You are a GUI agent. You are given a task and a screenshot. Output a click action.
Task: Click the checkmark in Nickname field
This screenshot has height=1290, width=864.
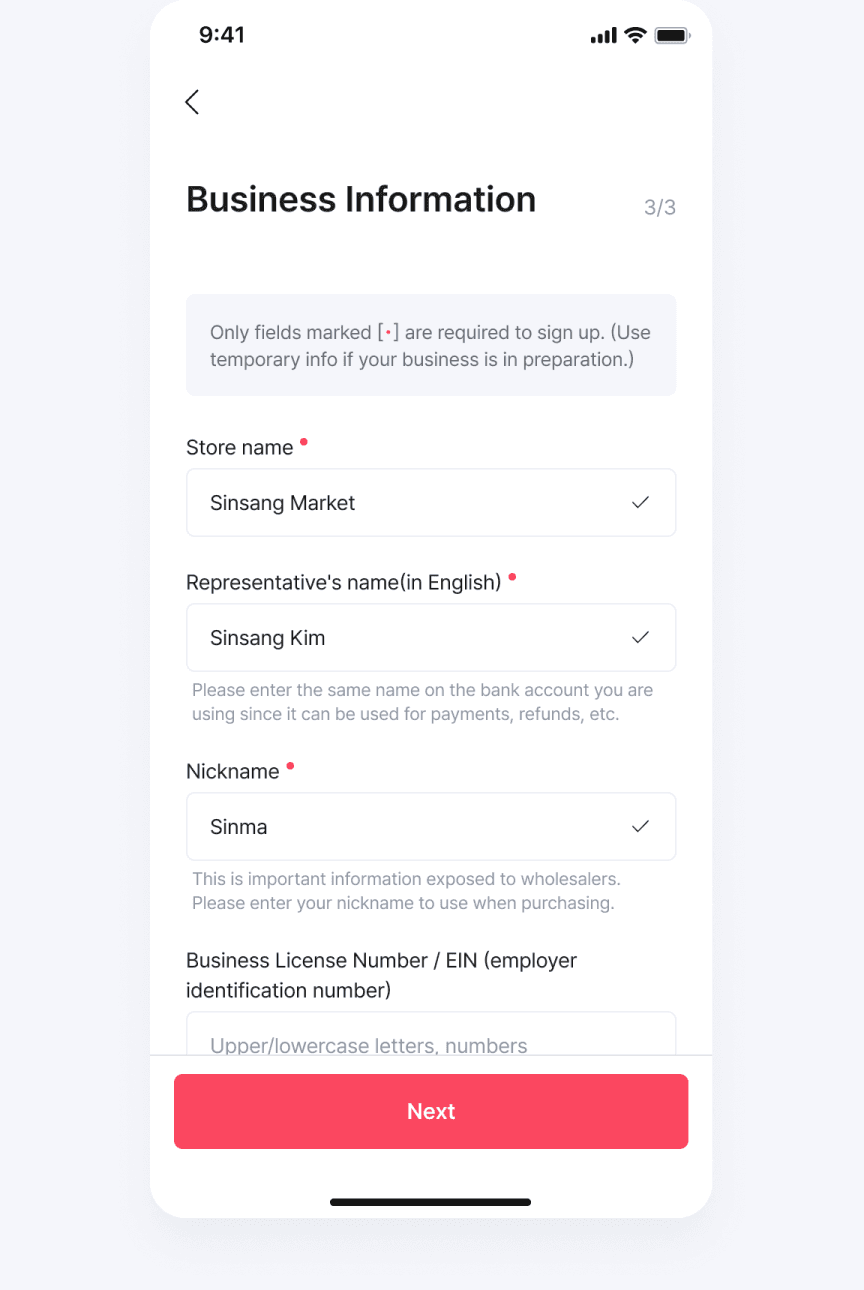coord(641,826)
